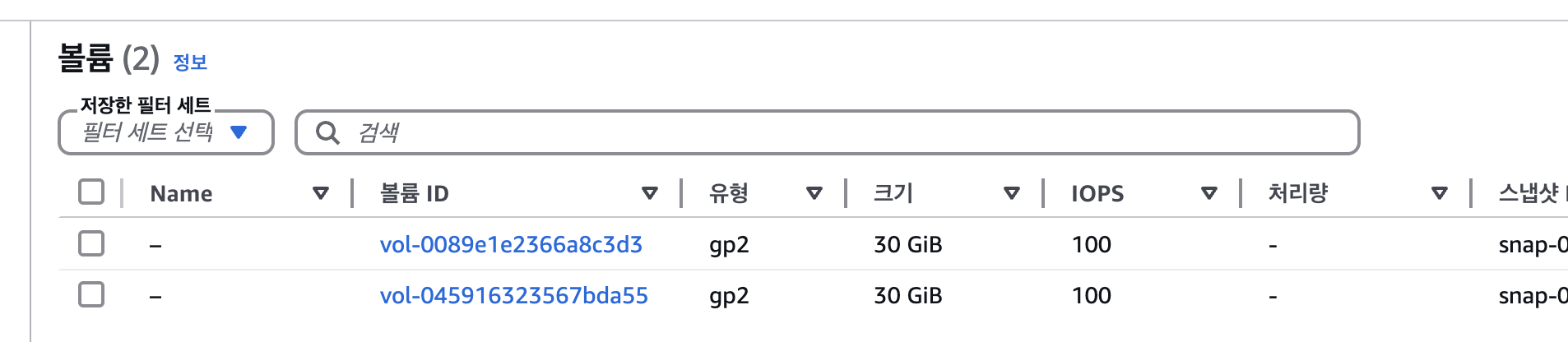1568x342 pixels.
Task: Sort by 유형 column arrow
Action: point(814,193)
